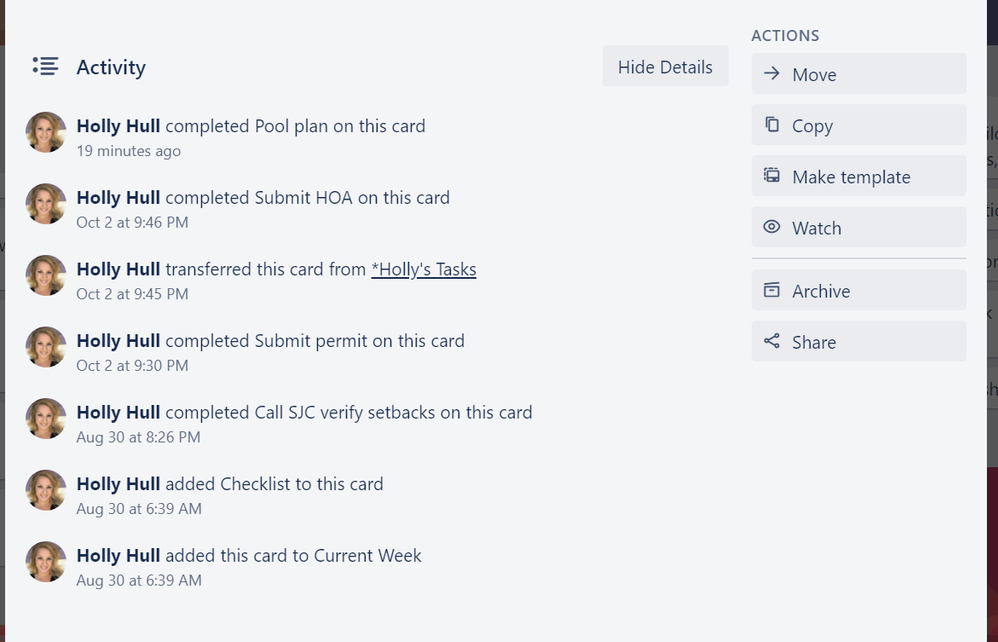Click avatar beside added Checklist activity

pyautogui.click(x=46, y=490)
